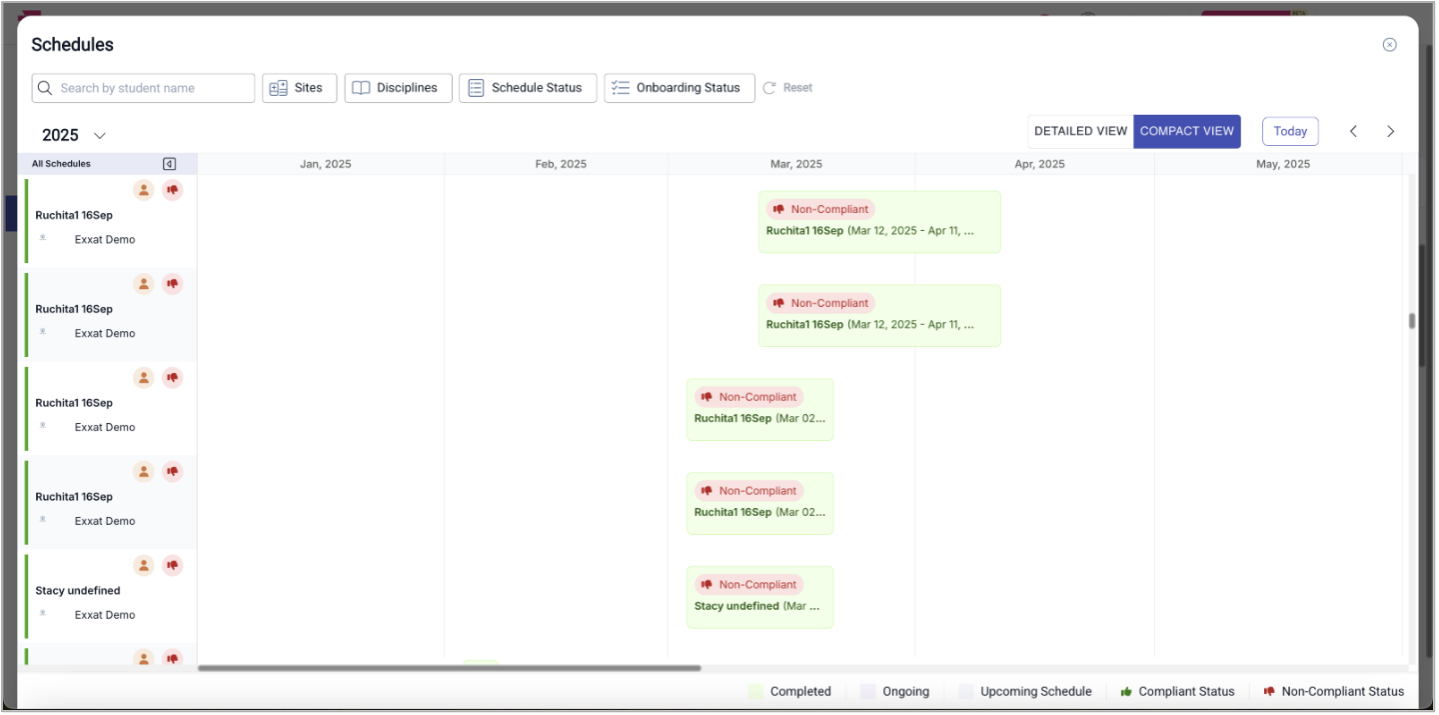Click the Compliant Status thumbs-up legend icon
Image resolution: width=1439 pixels, height=715 pixels.
click(x=1124, y=691)
